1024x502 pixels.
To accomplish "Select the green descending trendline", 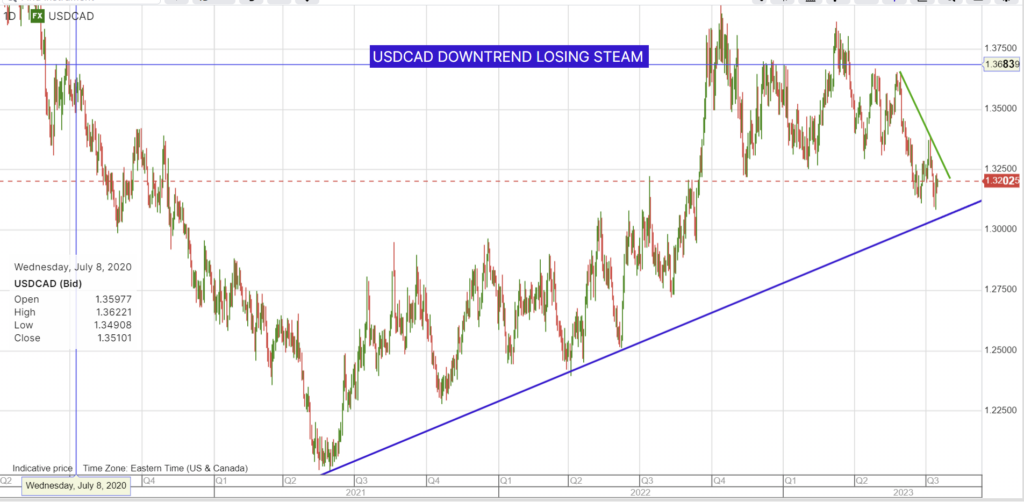I will coord(924,122).
